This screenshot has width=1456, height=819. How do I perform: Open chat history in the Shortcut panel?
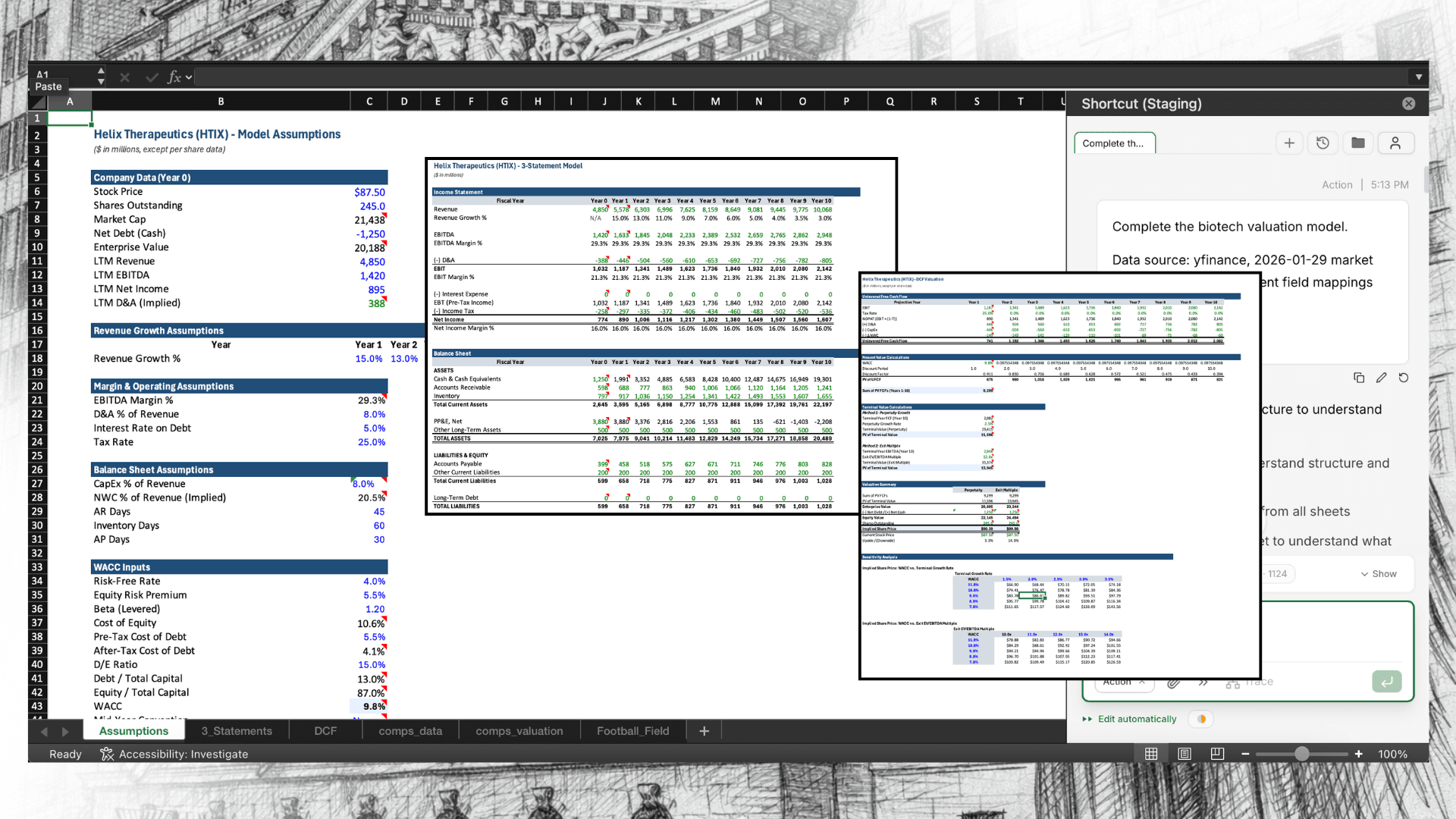click(x=1323, y=143)
